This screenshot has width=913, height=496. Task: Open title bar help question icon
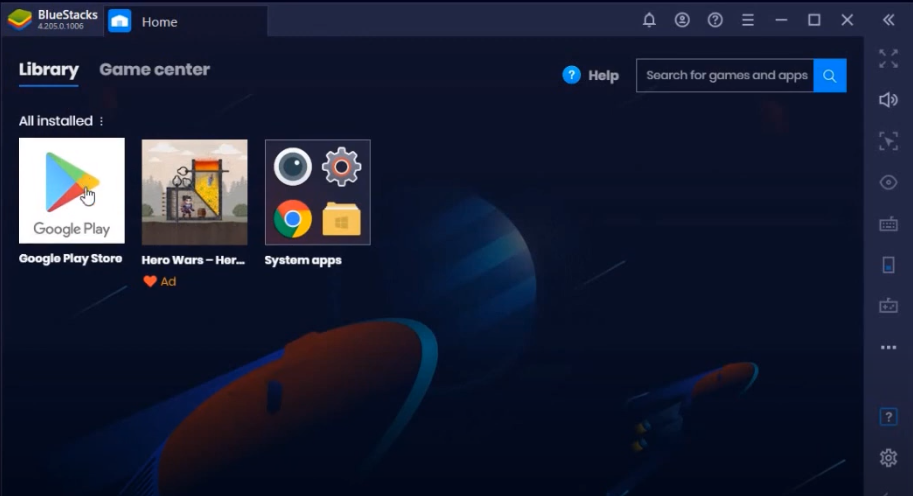[715, 20]
